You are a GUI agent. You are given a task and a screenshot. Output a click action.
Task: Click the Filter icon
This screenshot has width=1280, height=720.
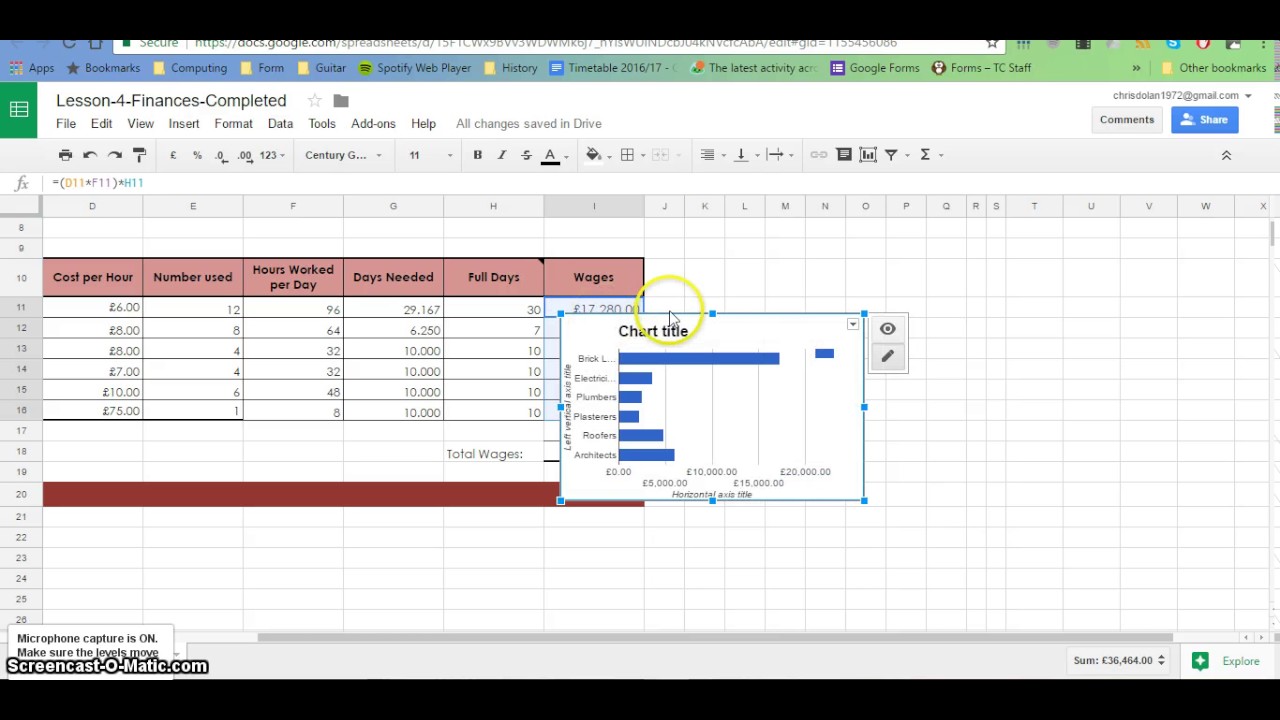[x=891, y=155]
